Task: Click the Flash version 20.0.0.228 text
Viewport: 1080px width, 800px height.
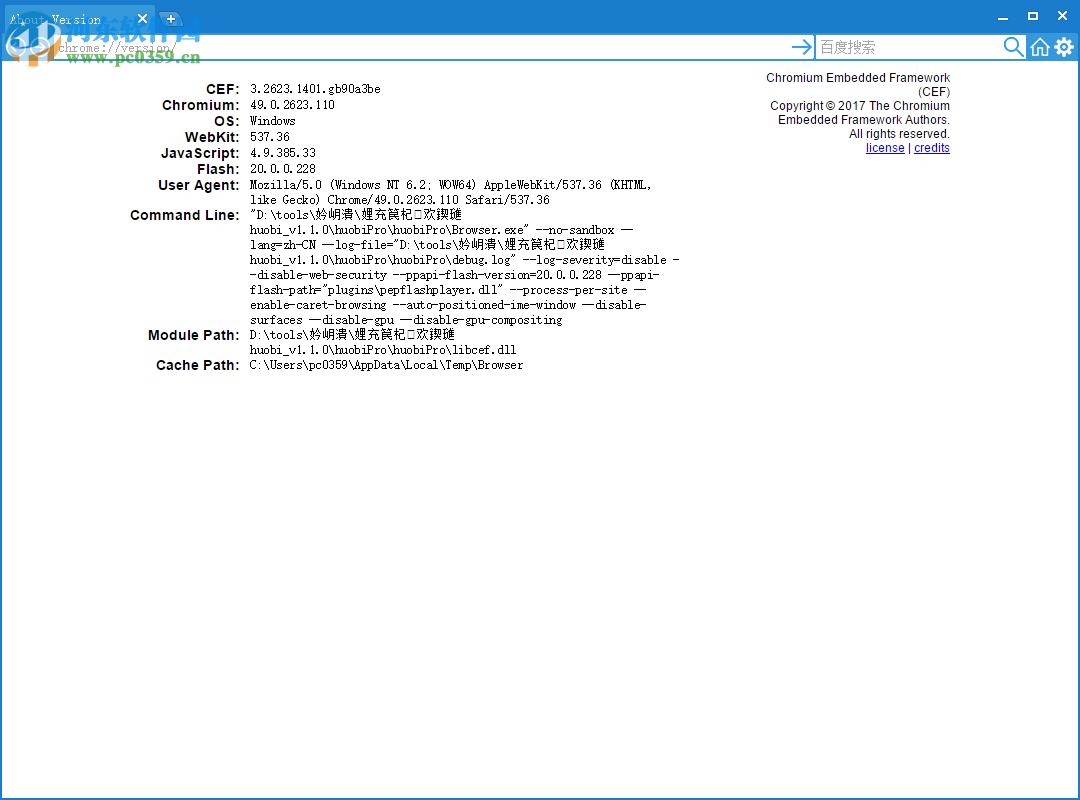Action: [x=283, y=168]
